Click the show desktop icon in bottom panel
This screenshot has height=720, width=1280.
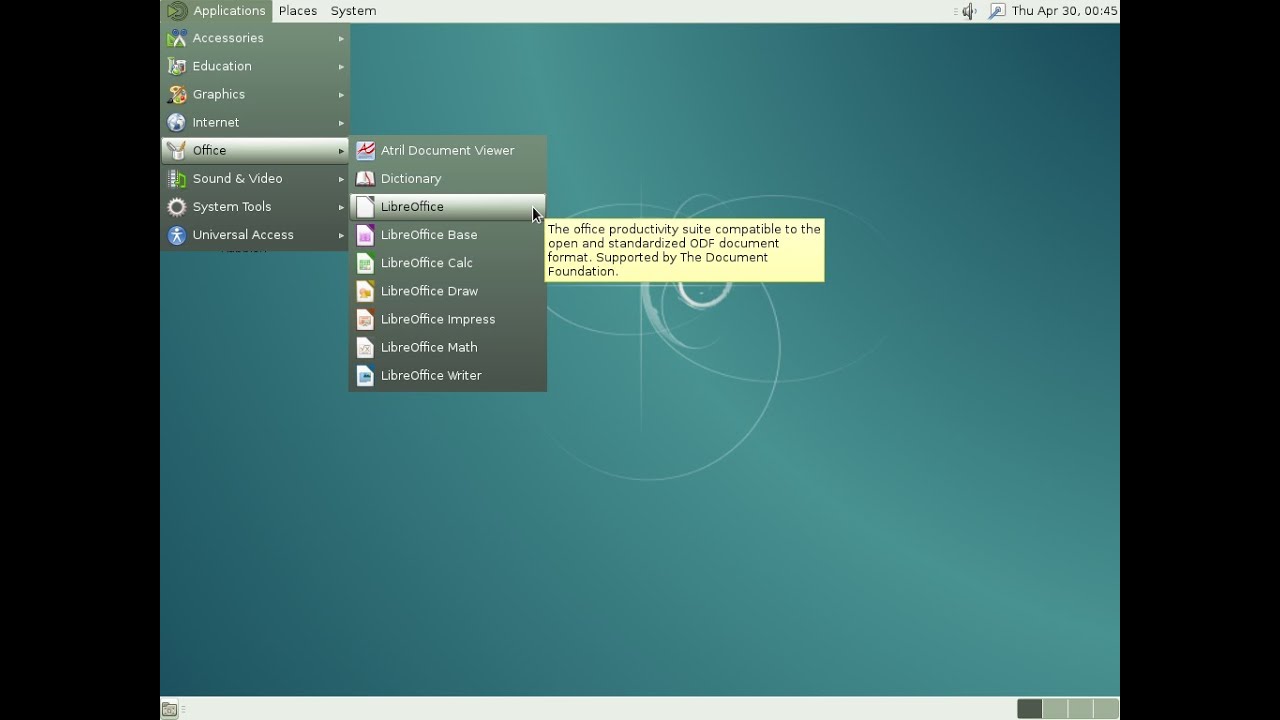170,709
